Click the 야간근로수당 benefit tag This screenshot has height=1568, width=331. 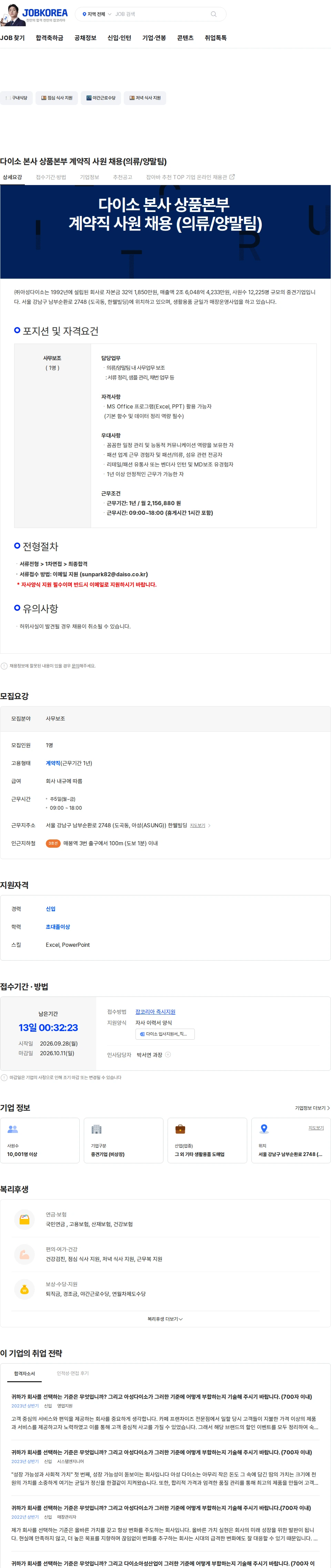pos(101,98)
